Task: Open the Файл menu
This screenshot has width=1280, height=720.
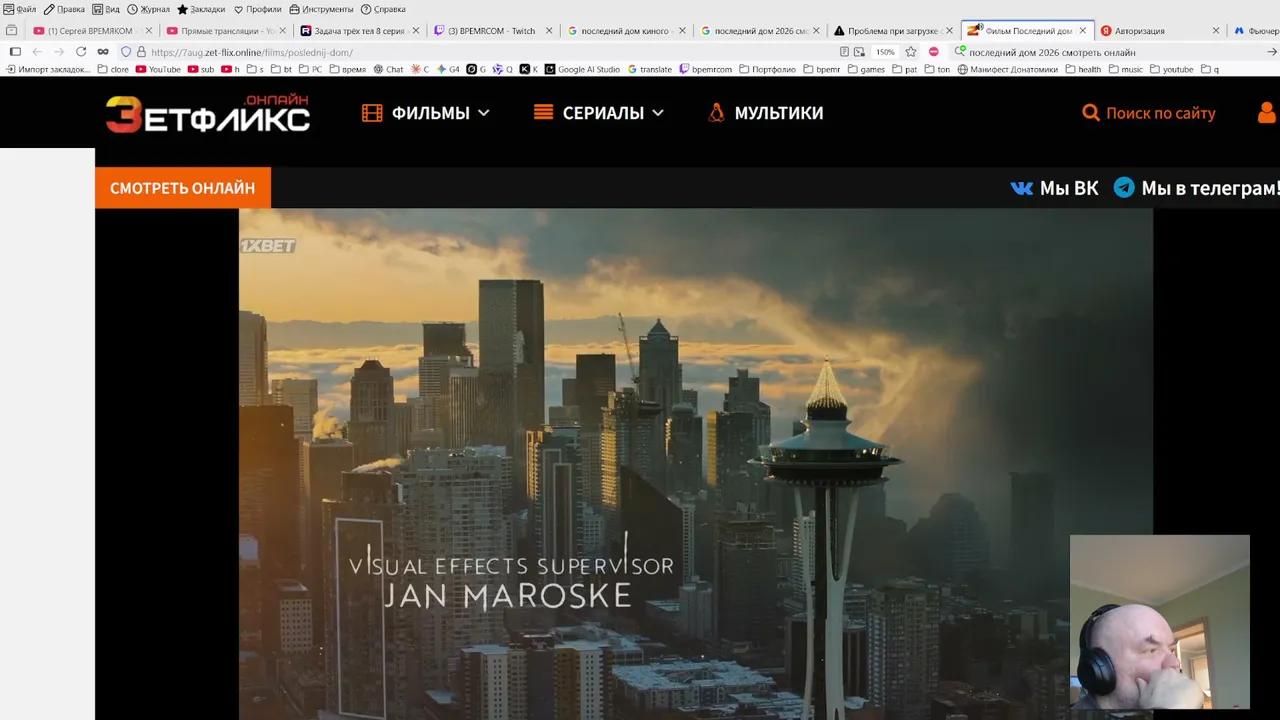Action: tap(20, 9)
